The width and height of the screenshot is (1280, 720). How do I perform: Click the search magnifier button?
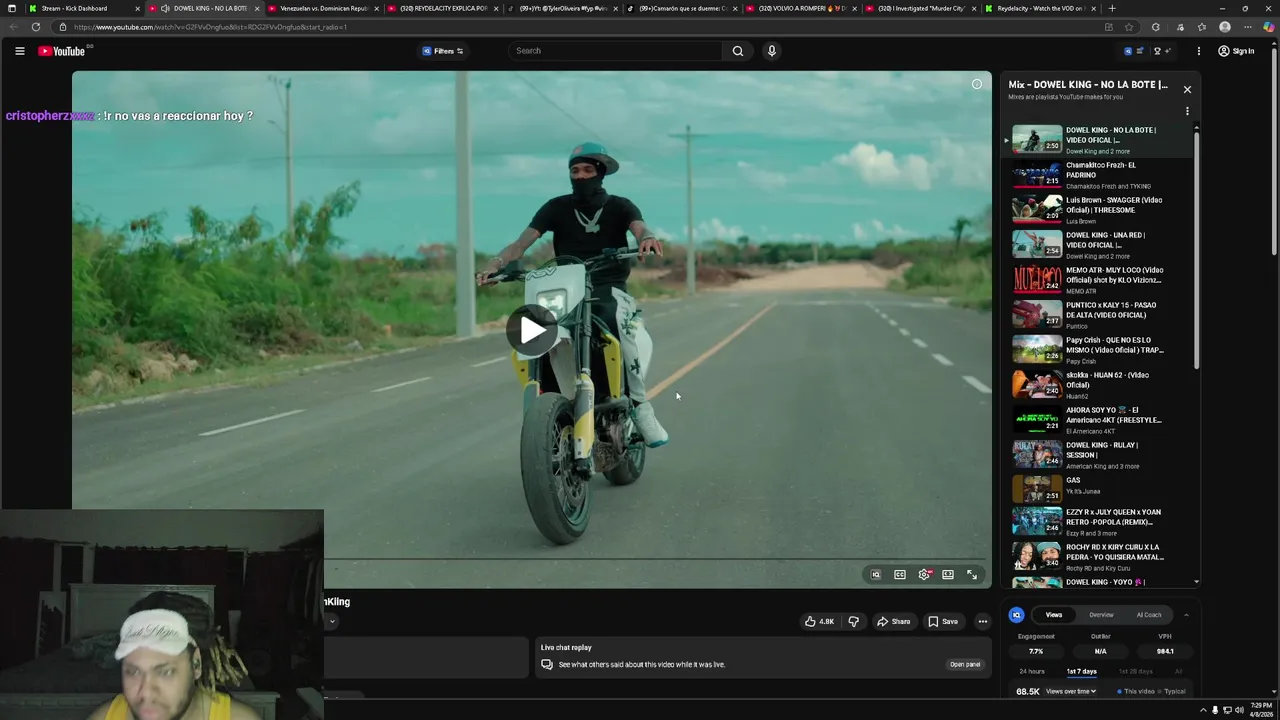click(x=738, y=51)
